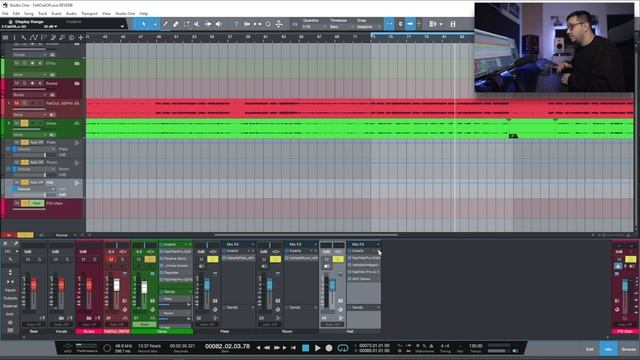Solo the Vocals mixer channel

point(67,259)
